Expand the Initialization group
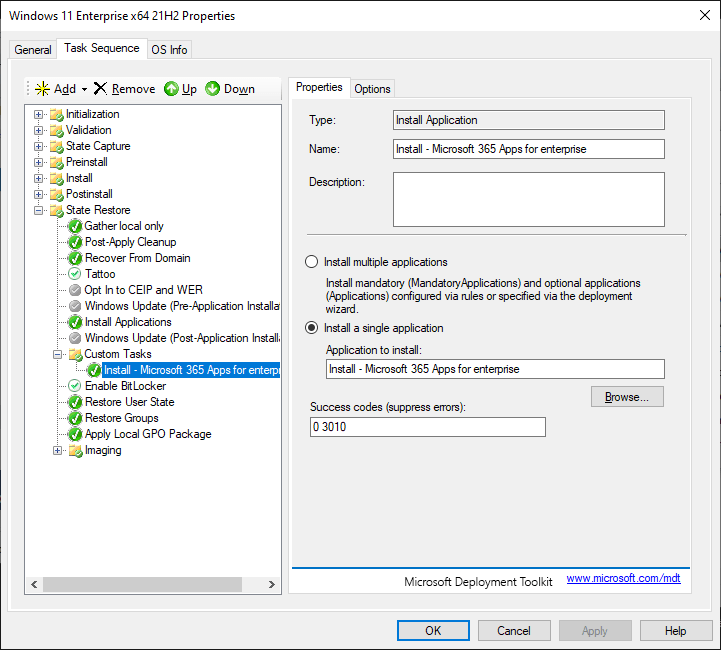The height and width of the screenshot is (650, 721). tap(39, 114)
